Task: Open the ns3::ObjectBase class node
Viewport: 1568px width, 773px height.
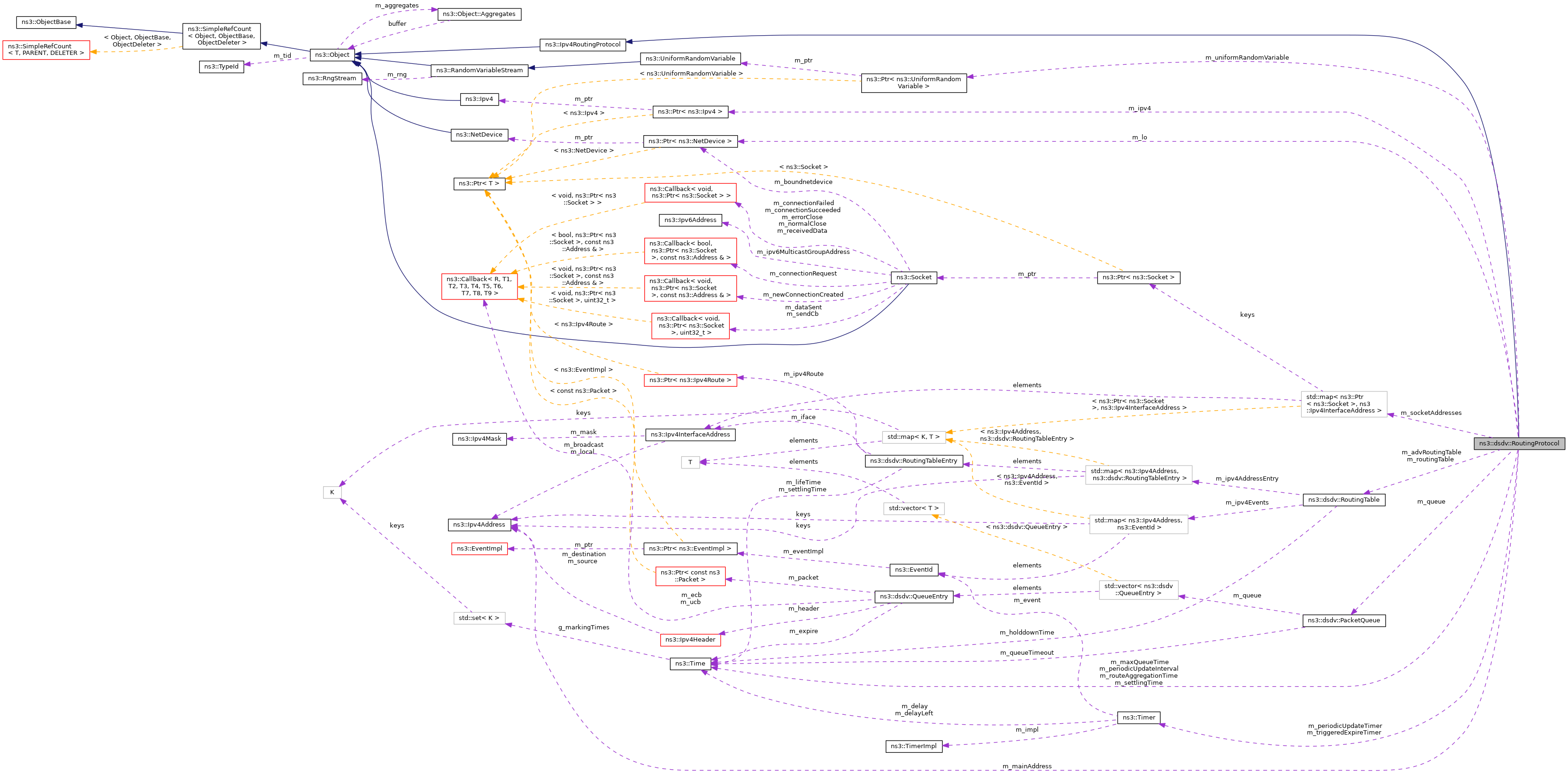Action: pos(46,22)
